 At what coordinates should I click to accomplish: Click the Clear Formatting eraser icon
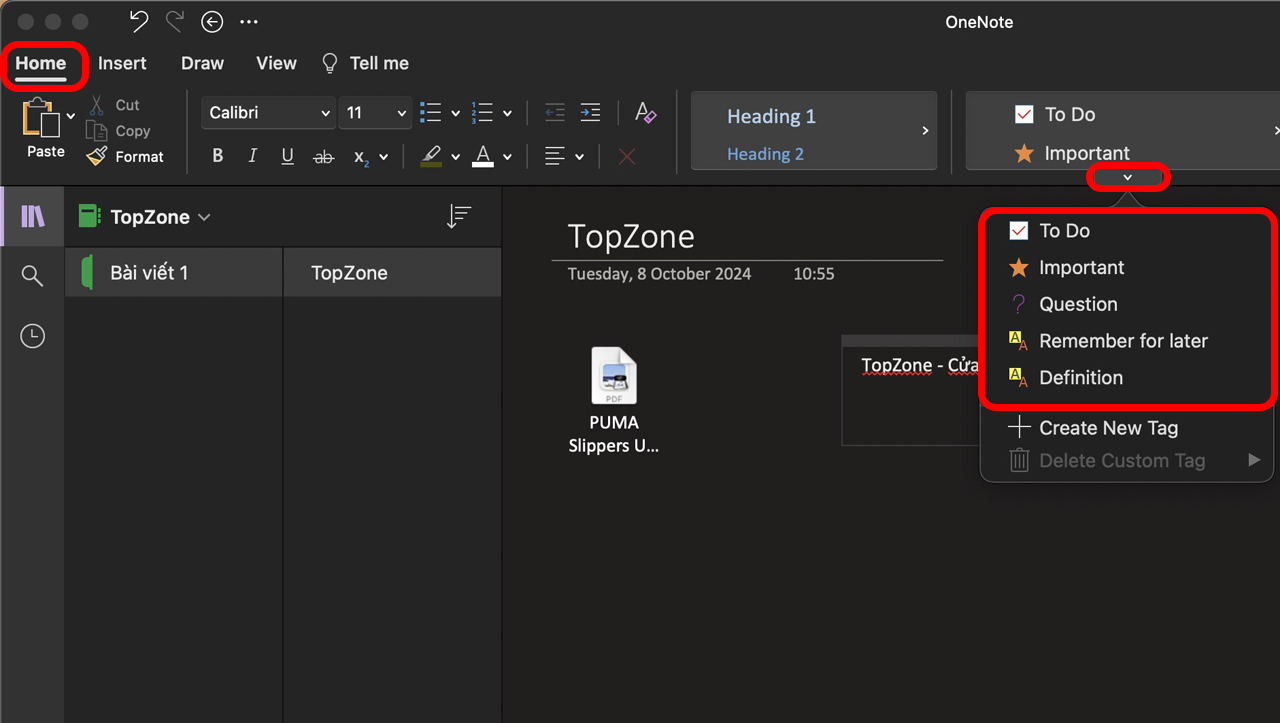645,113
